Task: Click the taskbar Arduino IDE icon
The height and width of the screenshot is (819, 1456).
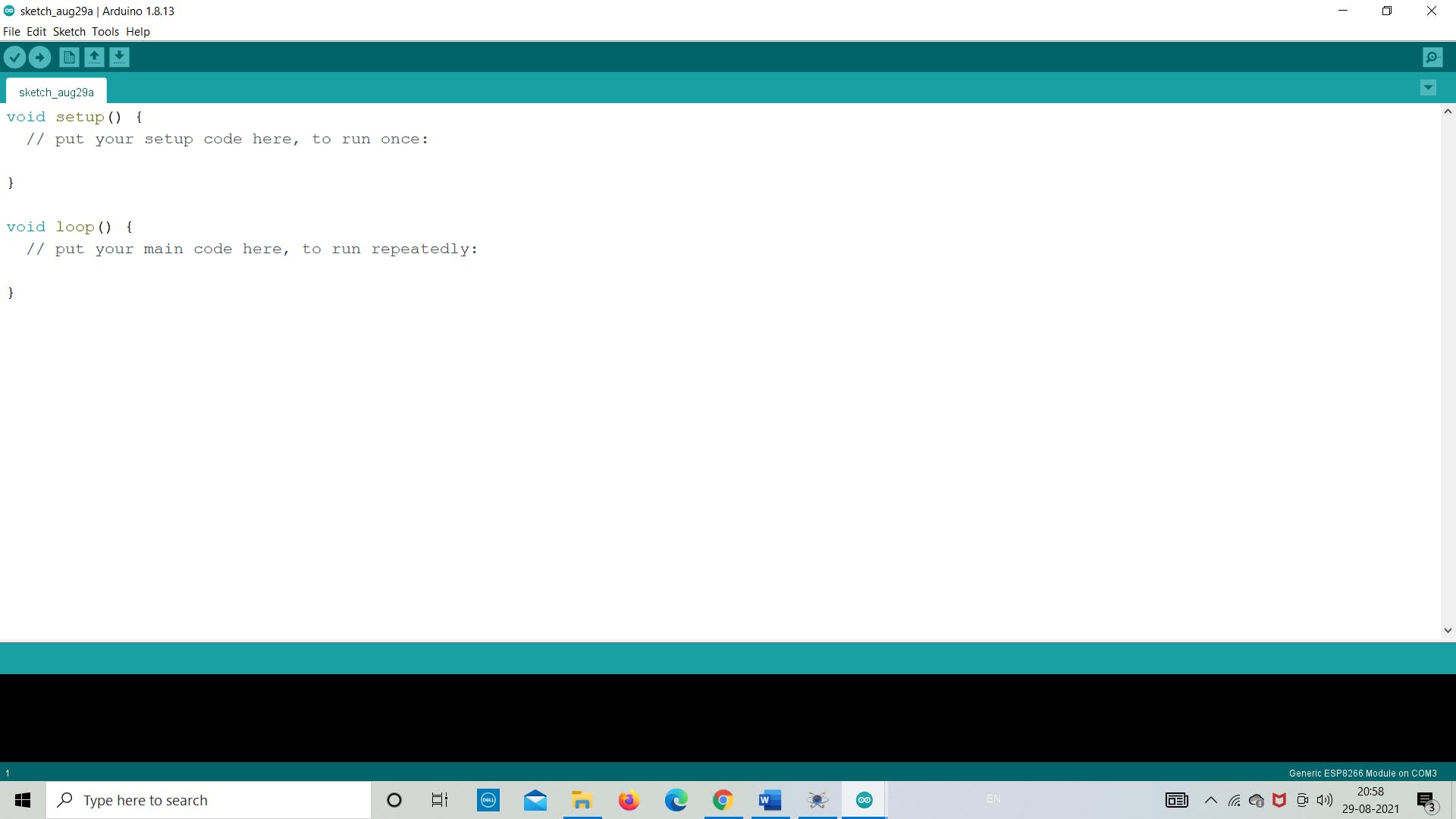Action: pos(864,800)
